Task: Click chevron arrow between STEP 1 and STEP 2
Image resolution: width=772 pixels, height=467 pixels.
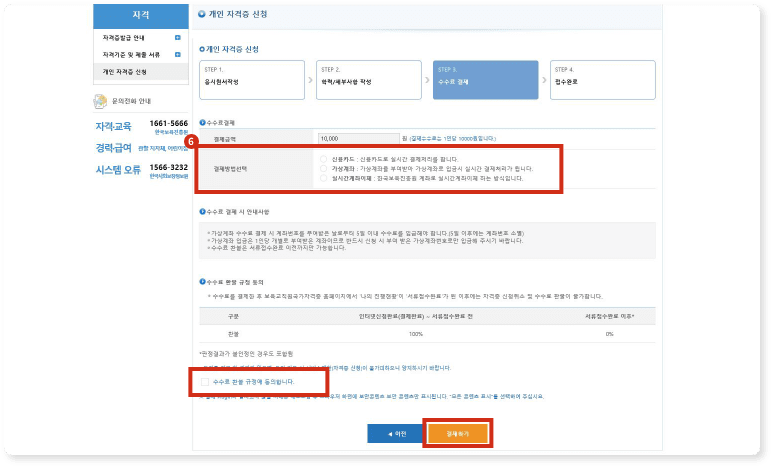Action: [310, 80]
